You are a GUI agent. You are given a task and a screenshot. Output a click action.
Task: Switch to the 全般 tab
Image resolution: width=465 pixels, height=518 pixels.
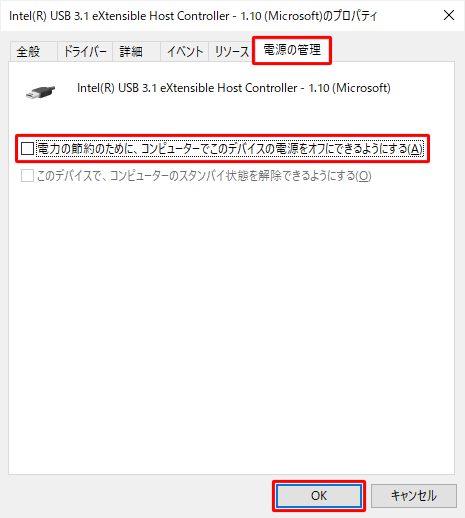pos(33,52)
